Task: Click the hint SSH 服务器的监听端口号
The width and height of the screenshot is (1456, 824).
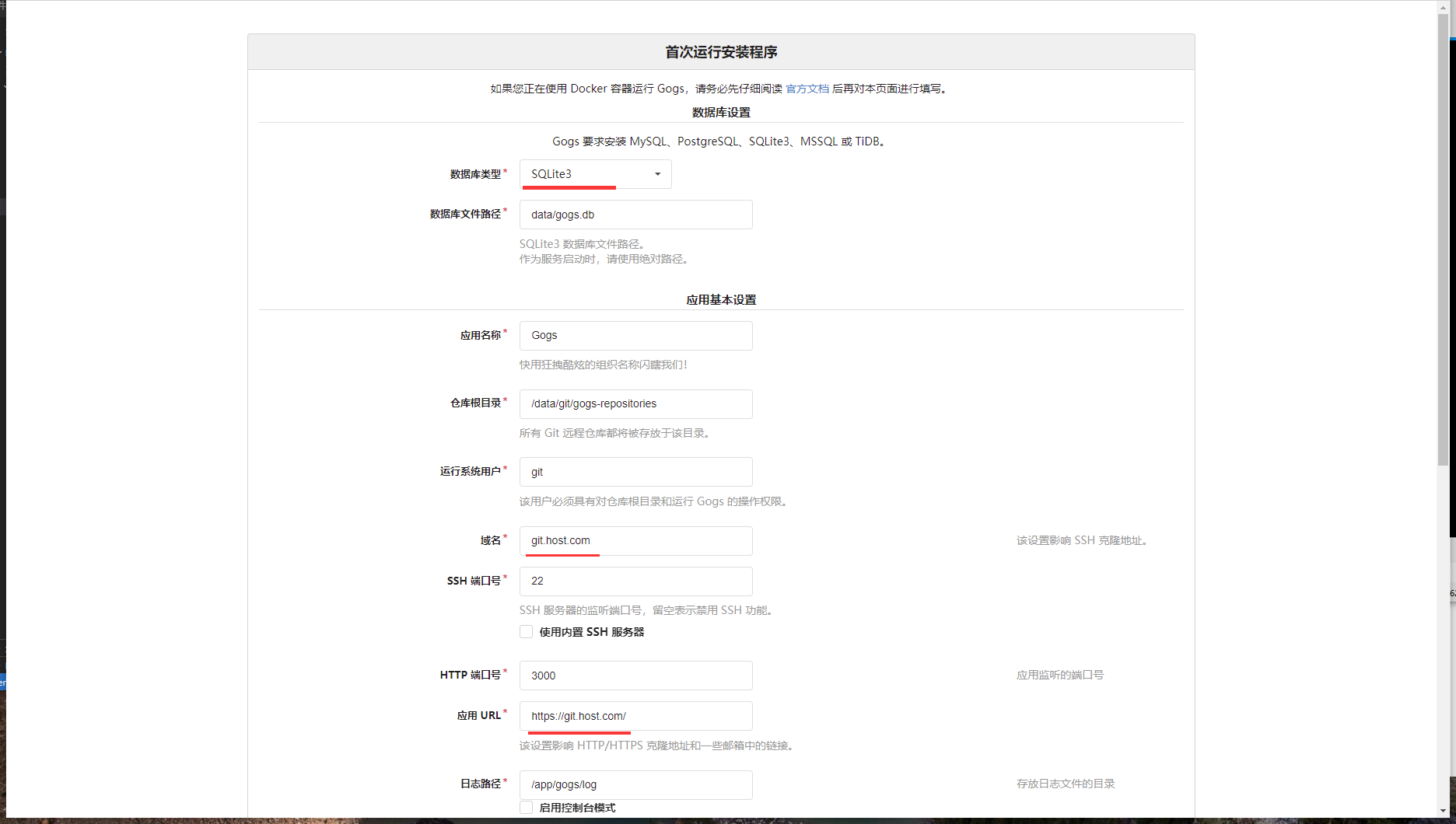Action: coord(647,610)
